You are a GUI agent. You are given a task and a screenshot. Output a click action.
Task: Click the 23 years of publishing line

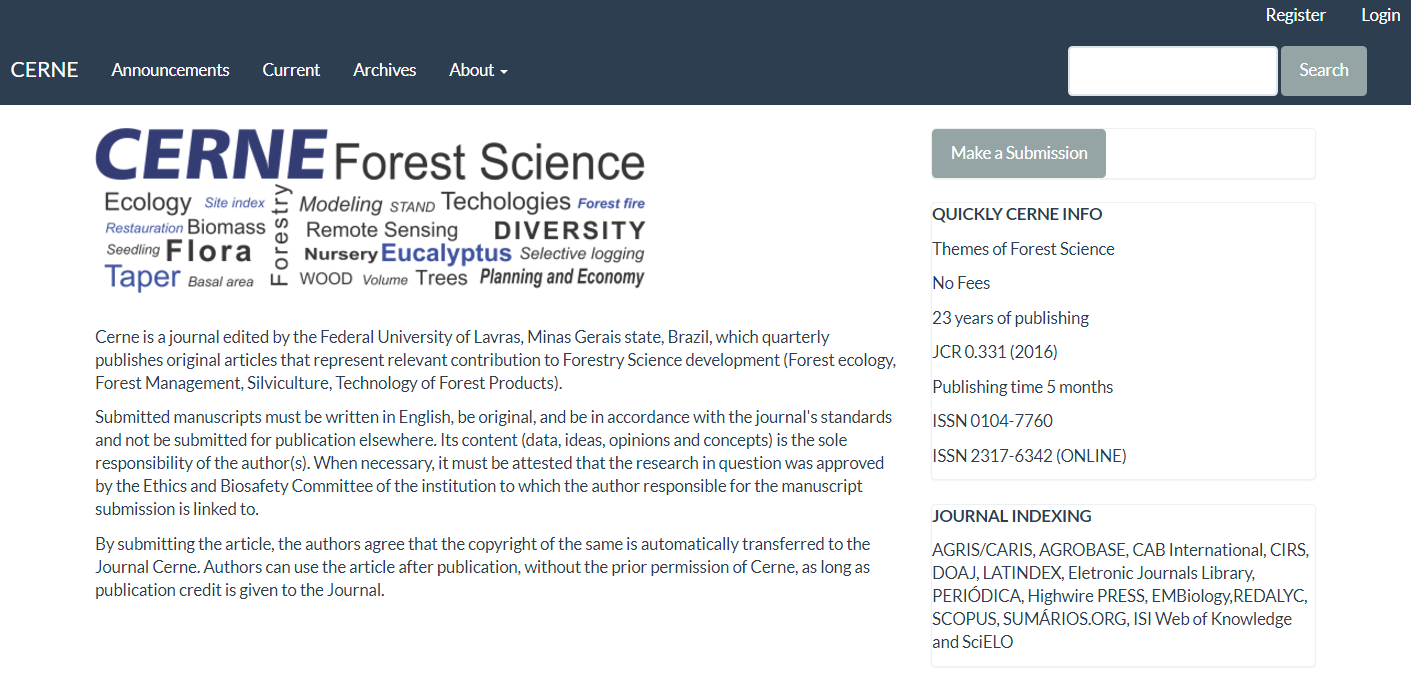(1010, 318)
